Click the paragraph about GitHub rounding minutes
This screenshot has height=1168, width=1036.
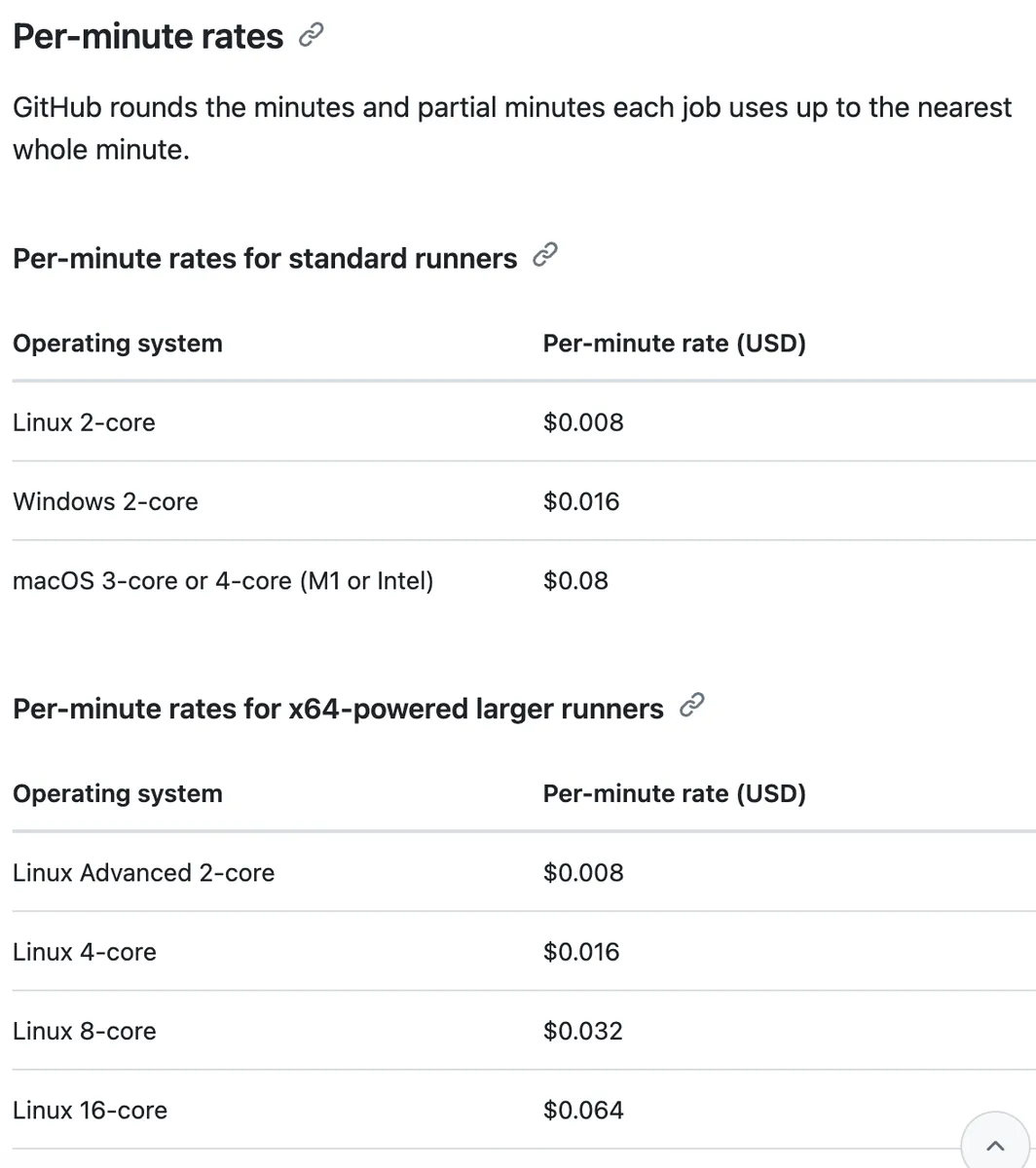pyautogui.click(x=512, y=128)
